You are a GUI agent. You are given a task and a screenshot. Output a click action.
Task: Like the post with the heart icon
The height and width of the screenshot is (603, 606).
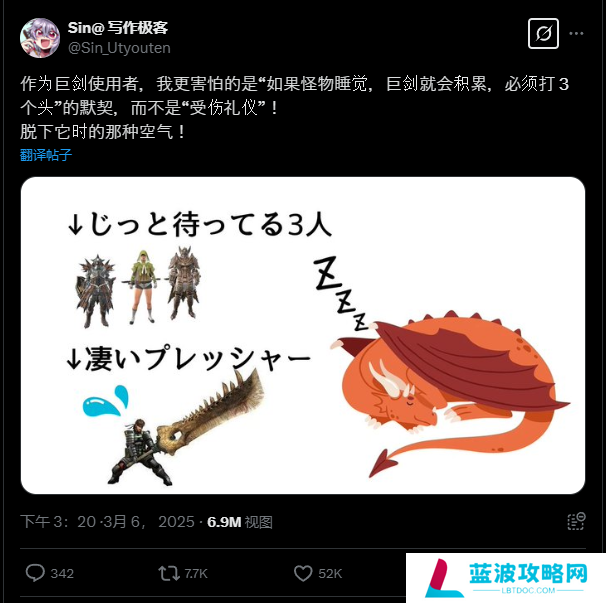click(303, 573)
